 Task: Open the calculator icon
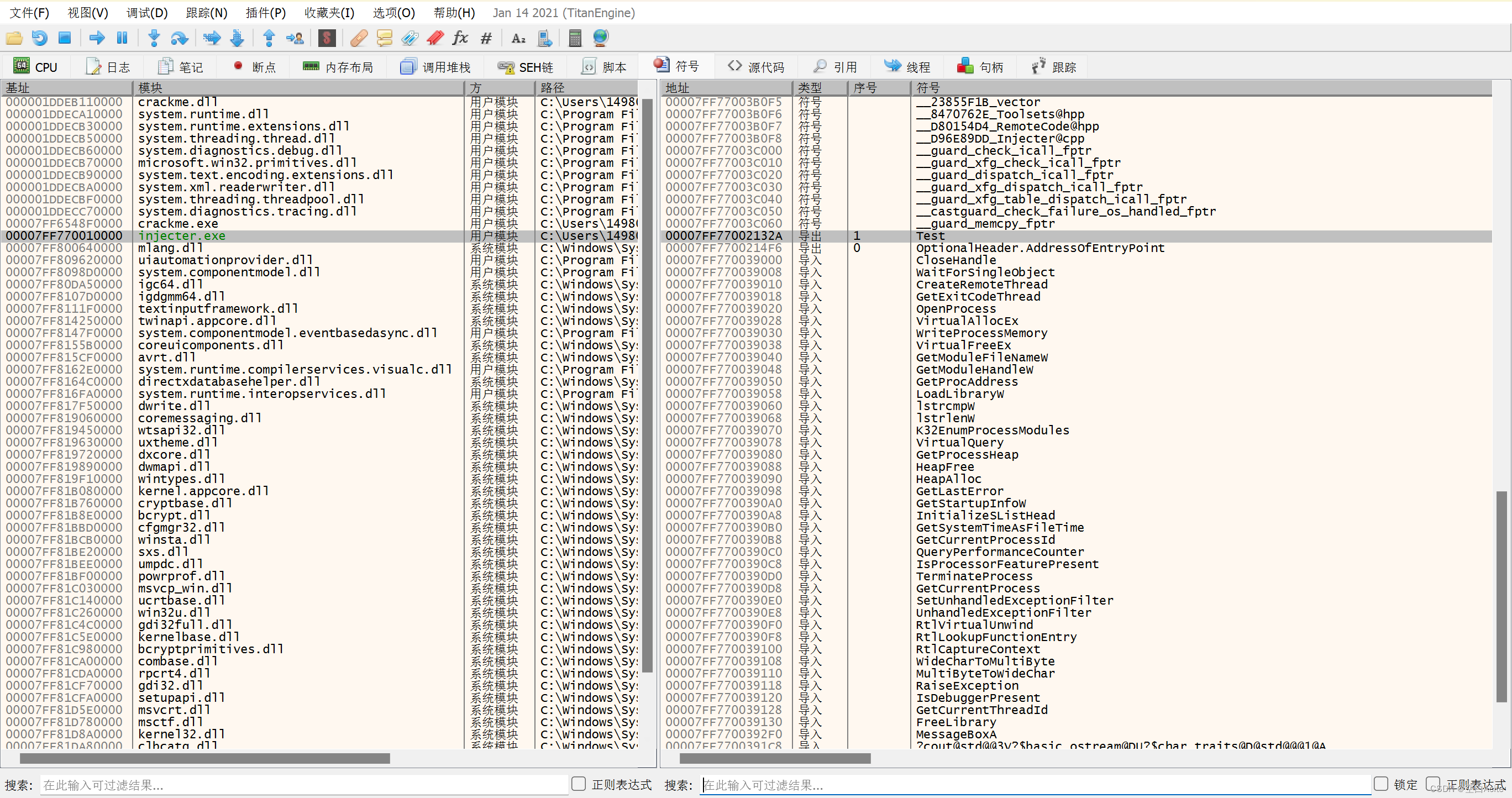tap(575, 39)
